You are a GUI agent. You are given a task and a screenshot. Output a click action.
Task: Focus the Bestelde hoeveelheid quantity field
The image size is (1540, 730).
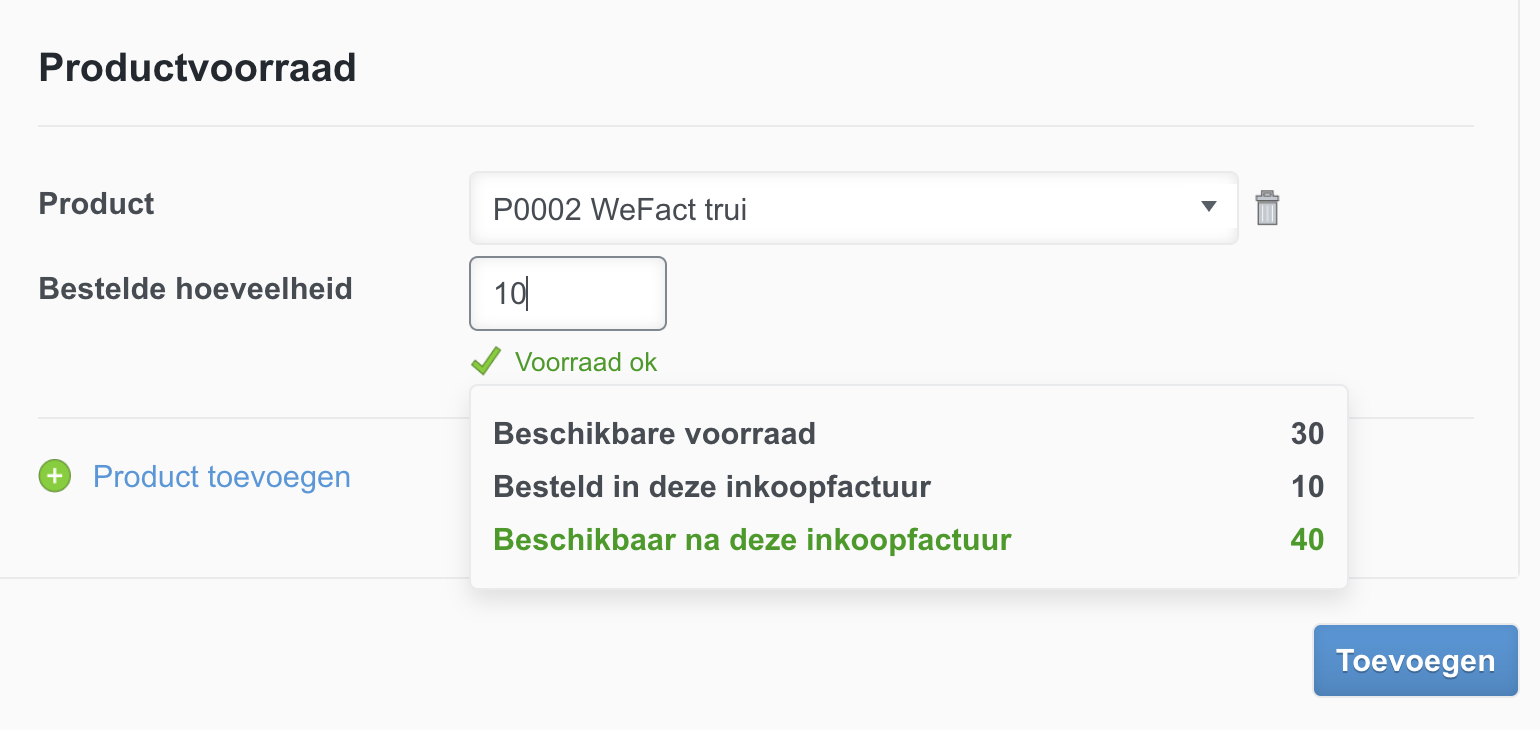(x=567, y=294)
